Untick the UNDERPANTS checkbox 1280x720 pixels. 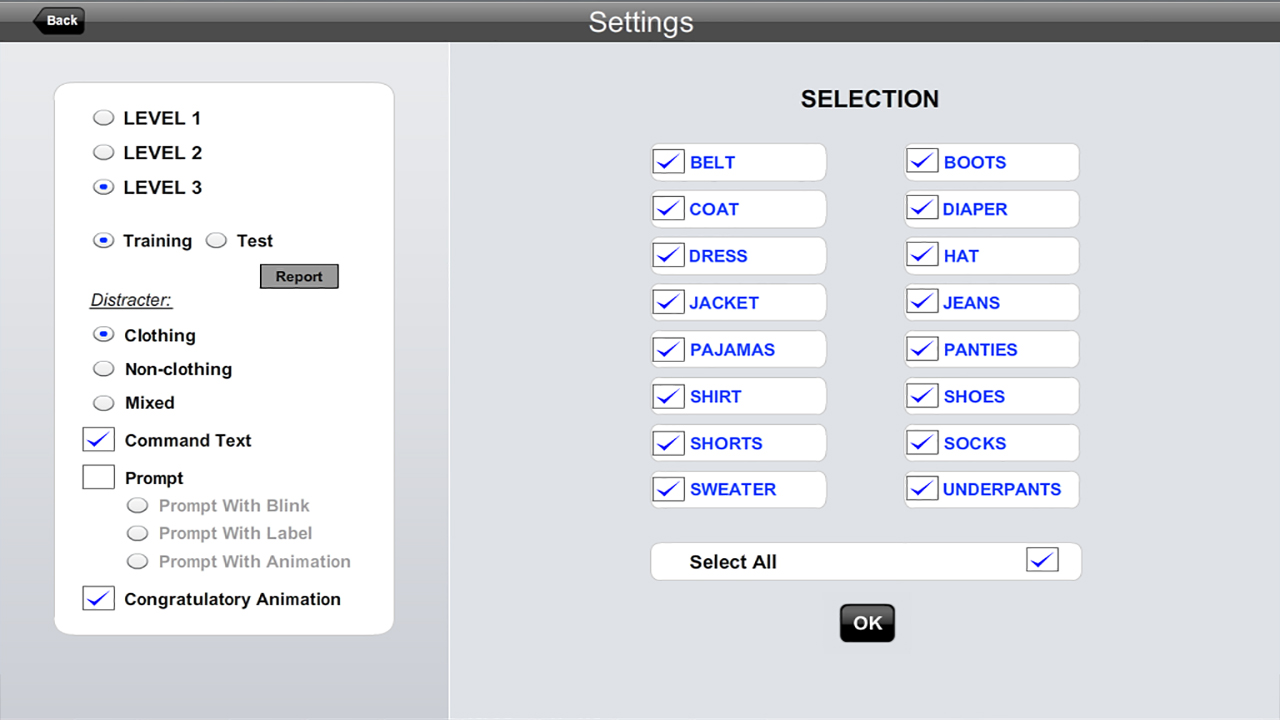tap(922, 489)
